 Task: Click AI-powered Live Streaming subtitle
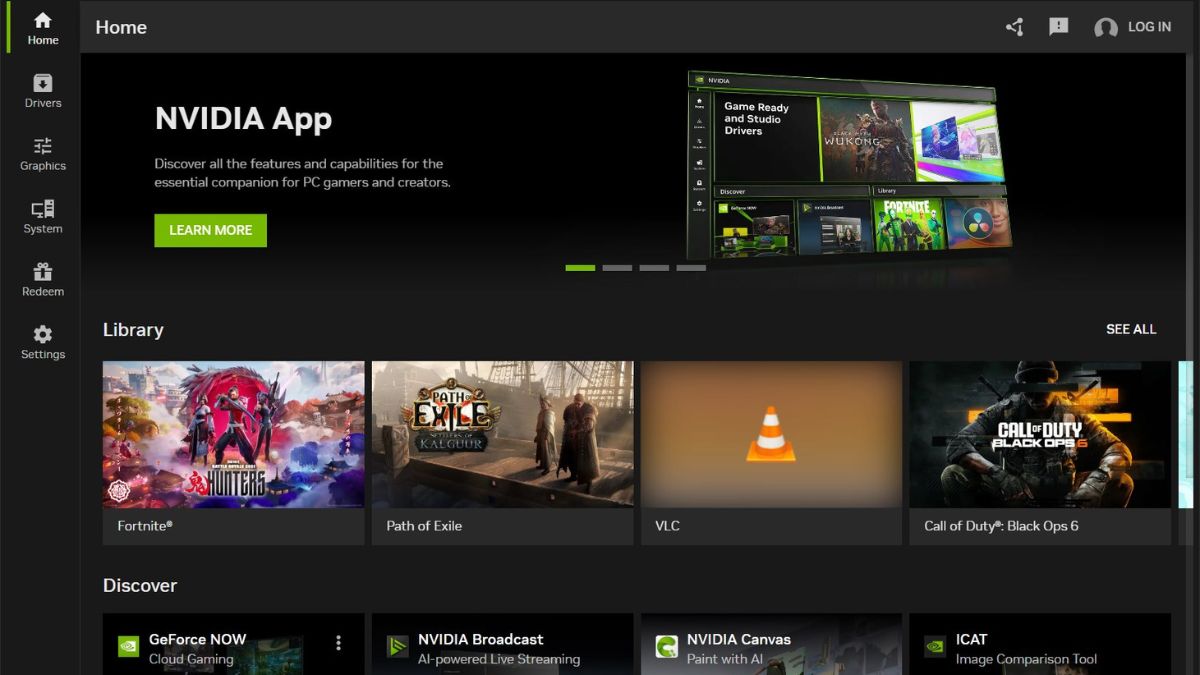(499, 659)
